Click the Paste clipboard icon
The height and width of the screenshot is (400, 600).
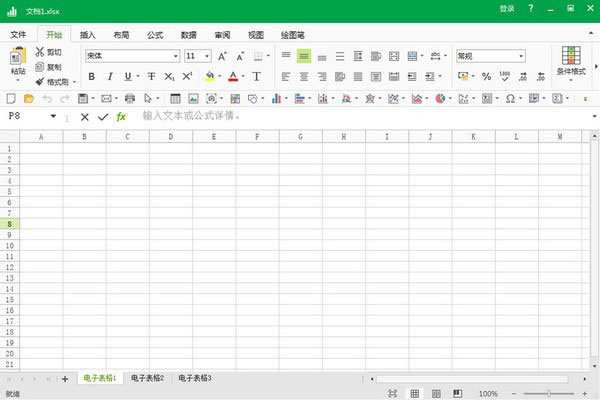pos(18,56)
